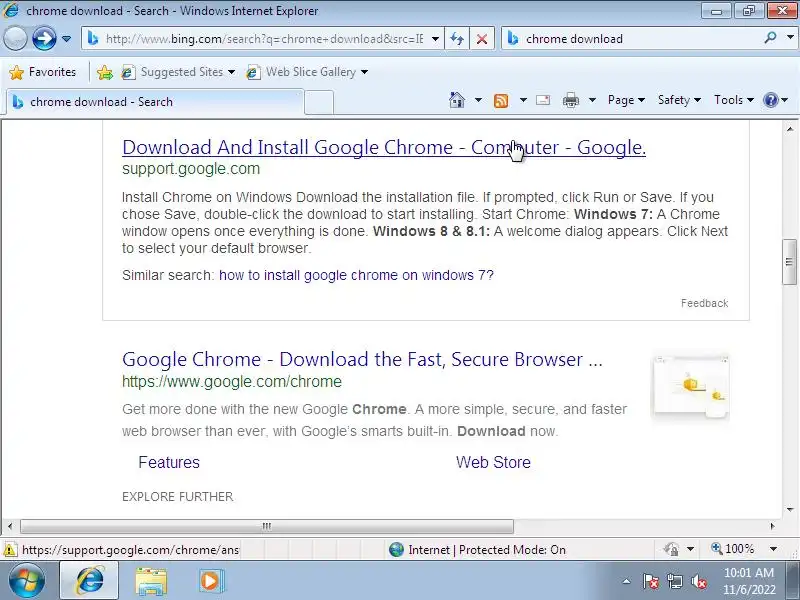Viewport: 800px width, 600px height.
Task: Click the vertical scrollbar thumb
Action: tap(789, 262)
